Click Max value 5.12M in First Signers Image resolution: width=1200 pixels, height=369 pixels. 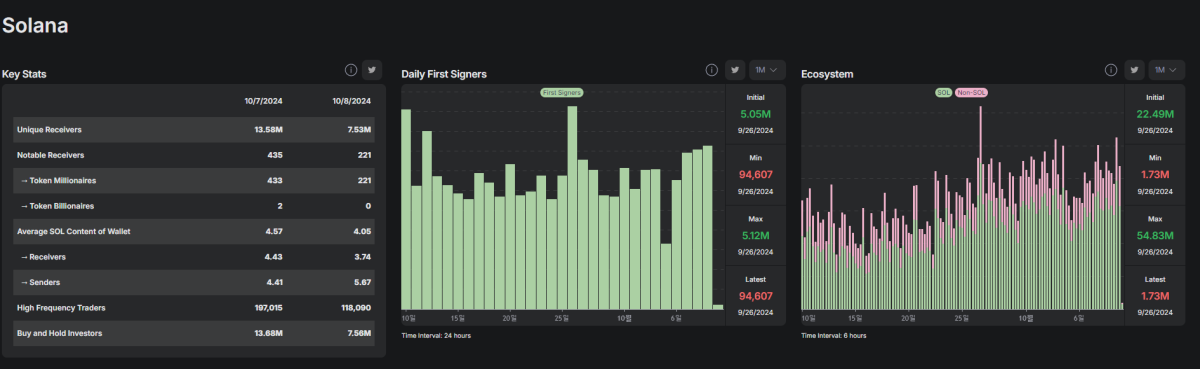(x=755, y=235)
